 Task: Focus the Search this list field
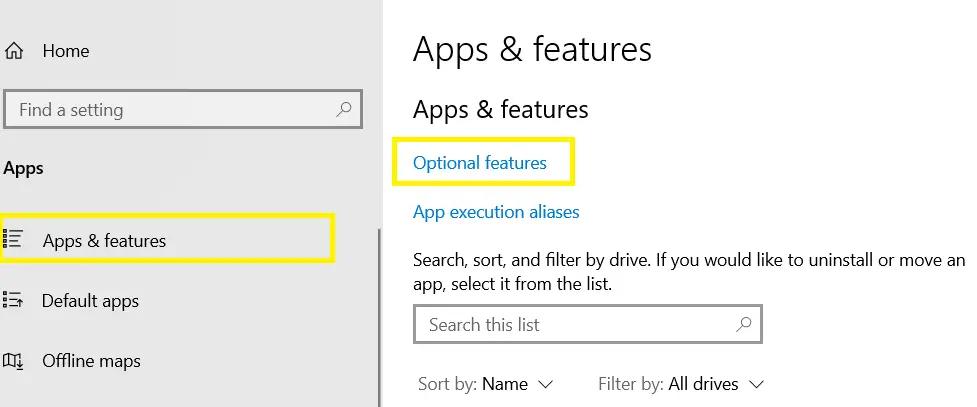[x=588, y=324]
